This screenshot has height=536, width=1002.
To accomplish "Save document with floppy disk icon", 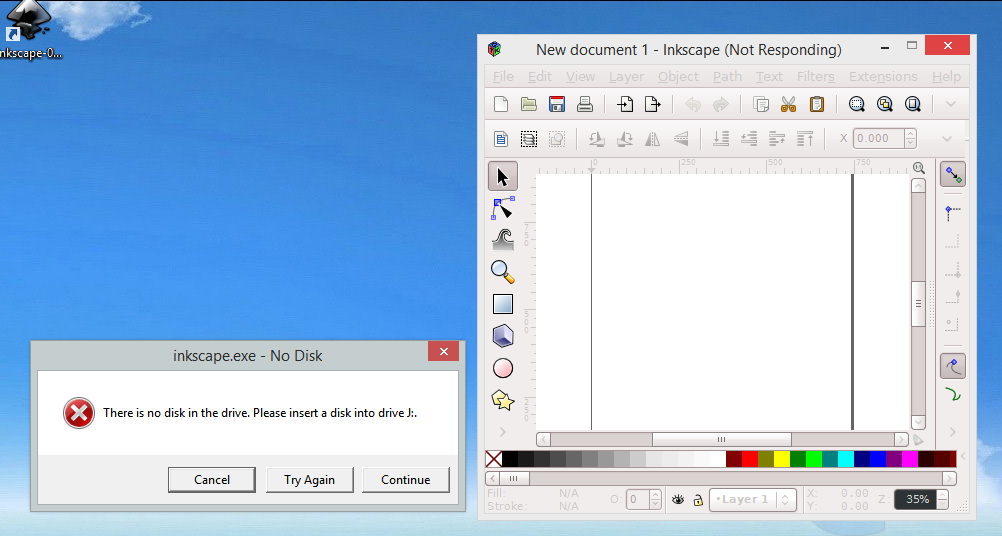I will point(557,104).
